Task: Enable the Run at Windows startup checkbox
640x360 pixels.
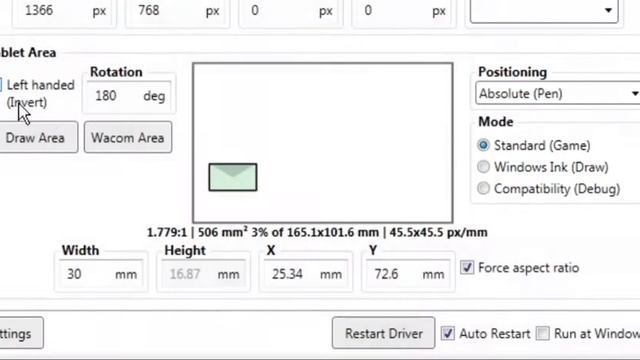Action: (x=542, y=333)
